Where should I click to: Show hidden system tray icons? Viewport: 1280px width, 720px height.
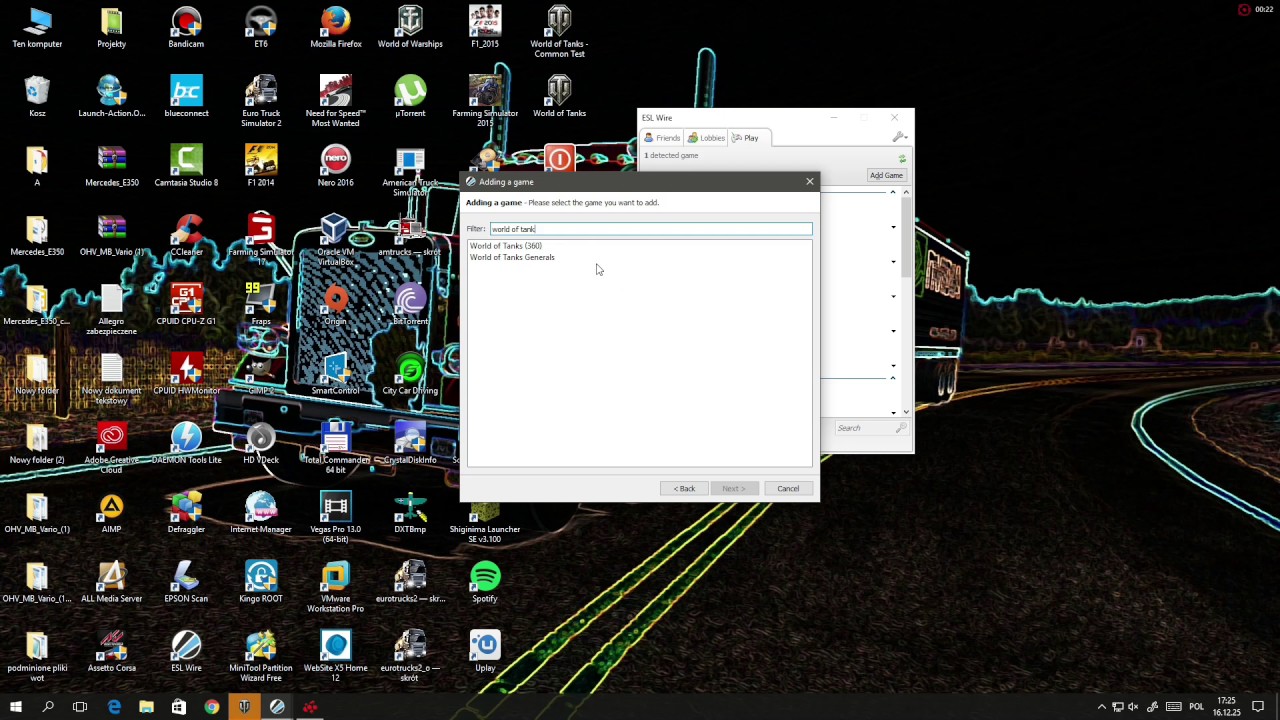[x=1101, y=707]
